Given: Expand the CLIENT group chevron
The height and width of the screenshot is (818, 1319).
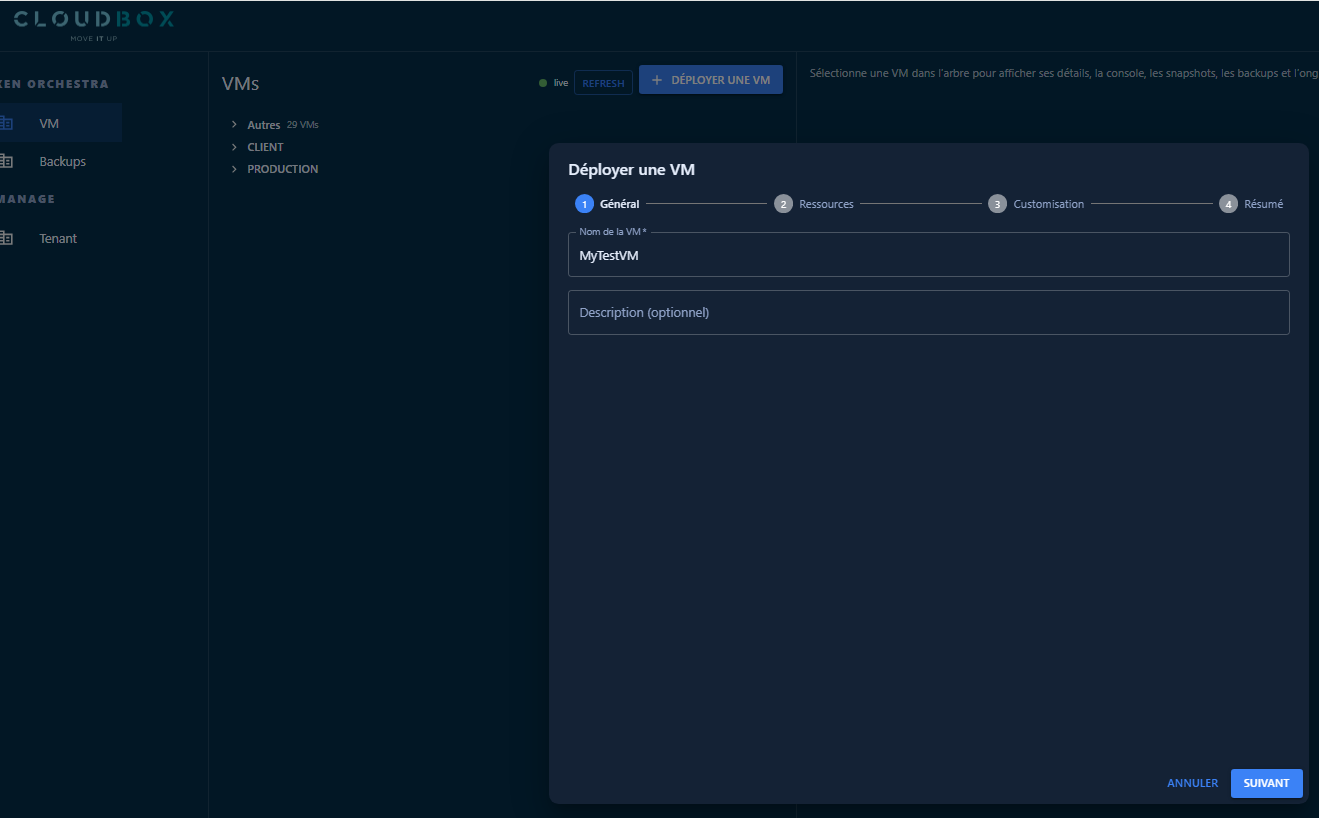Looking at the screenshot, I should 235,147.
